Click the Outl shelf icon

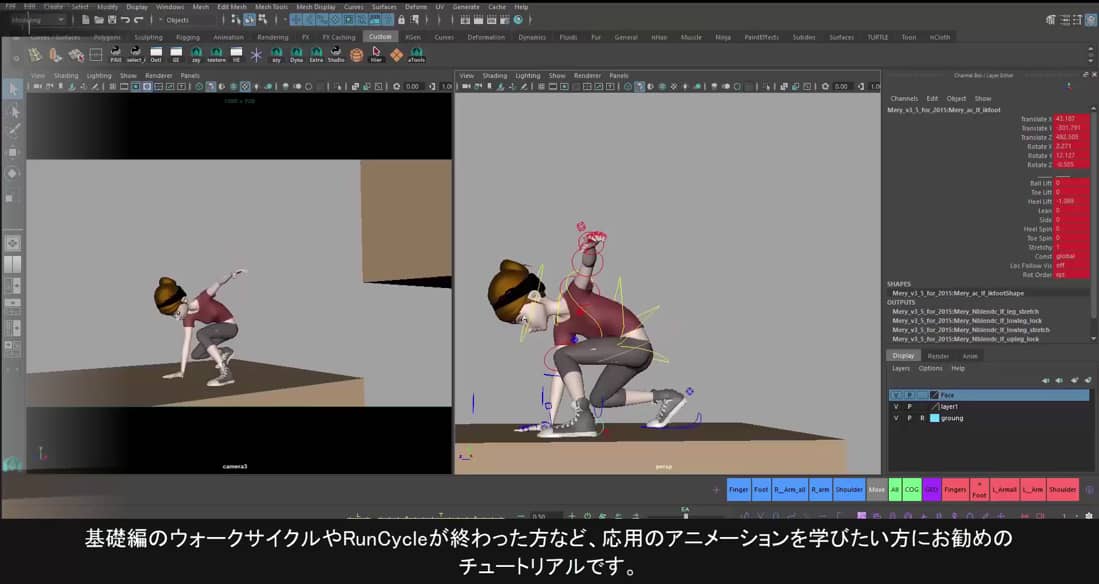[156, 54]
